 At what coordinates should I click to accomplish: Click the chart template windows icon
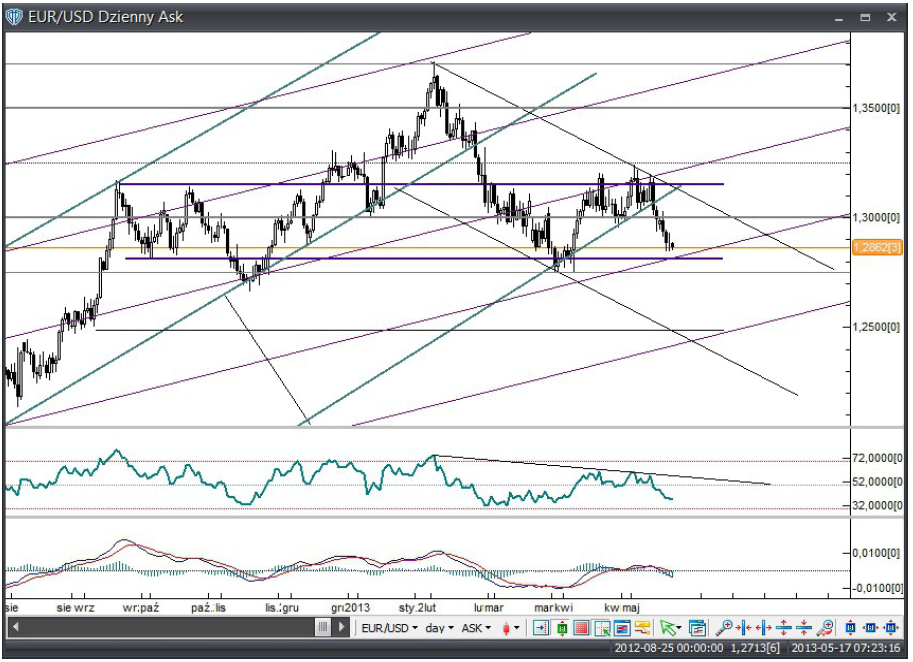coord(698,628)
